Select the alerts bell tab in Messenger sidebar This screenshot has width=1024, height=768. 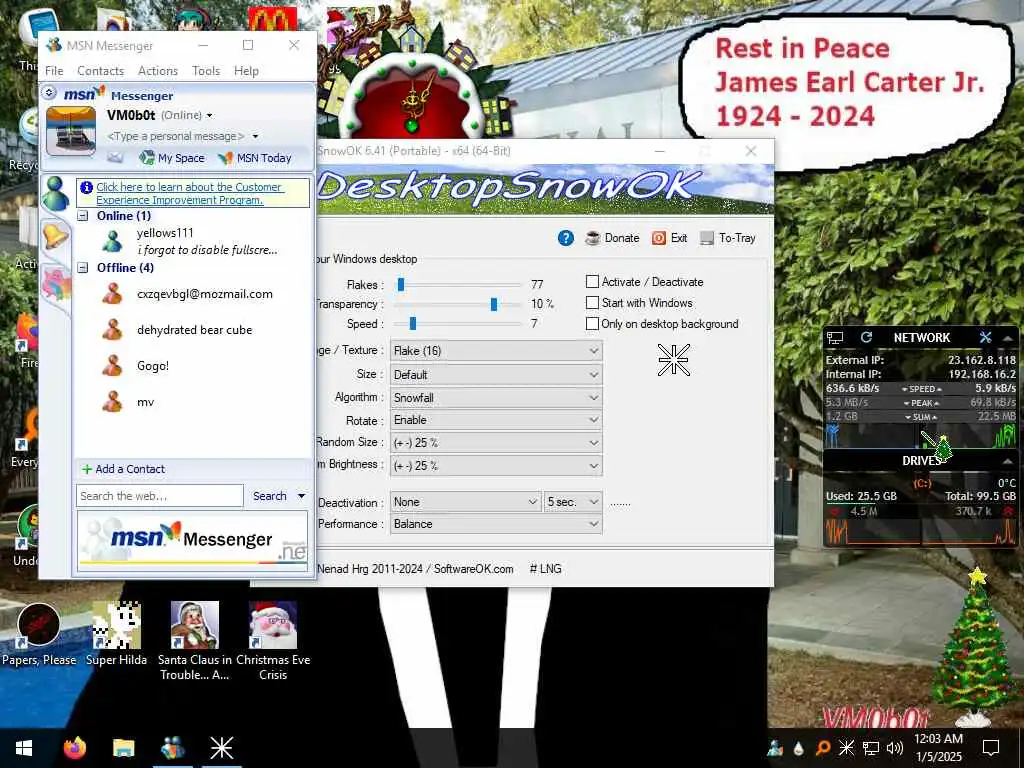(x=55, y=235)
